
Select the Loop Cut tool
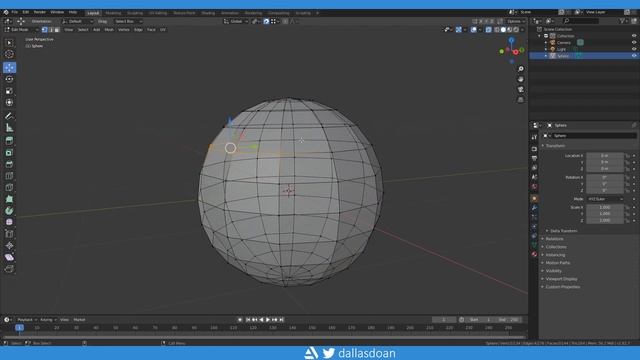(x=9, y=176)
